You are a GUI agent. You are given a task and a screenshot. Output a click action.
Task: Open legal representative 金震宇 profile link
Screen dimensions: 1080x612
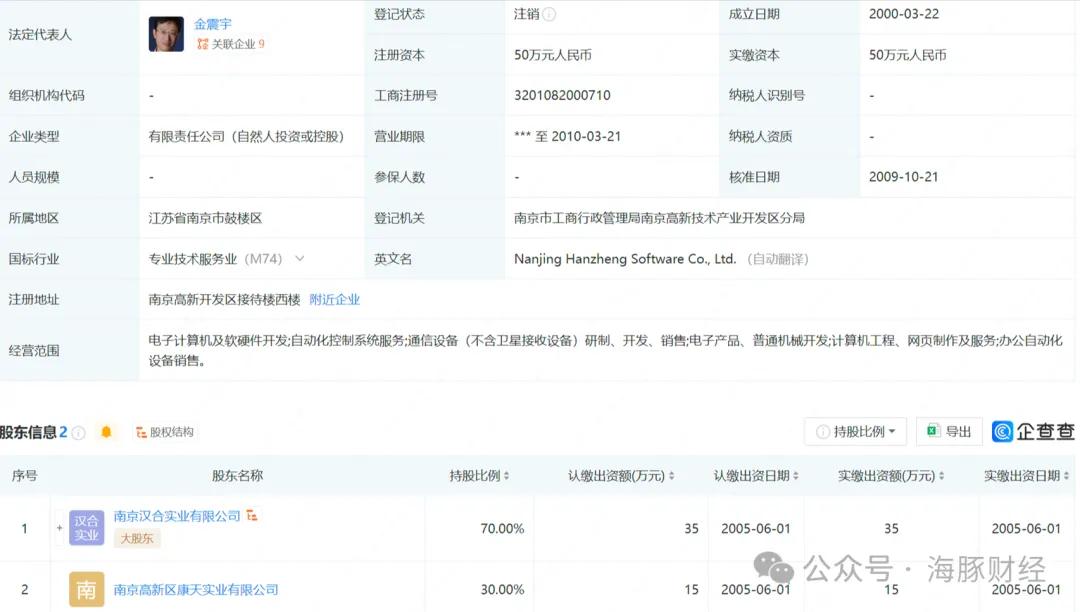213,24
